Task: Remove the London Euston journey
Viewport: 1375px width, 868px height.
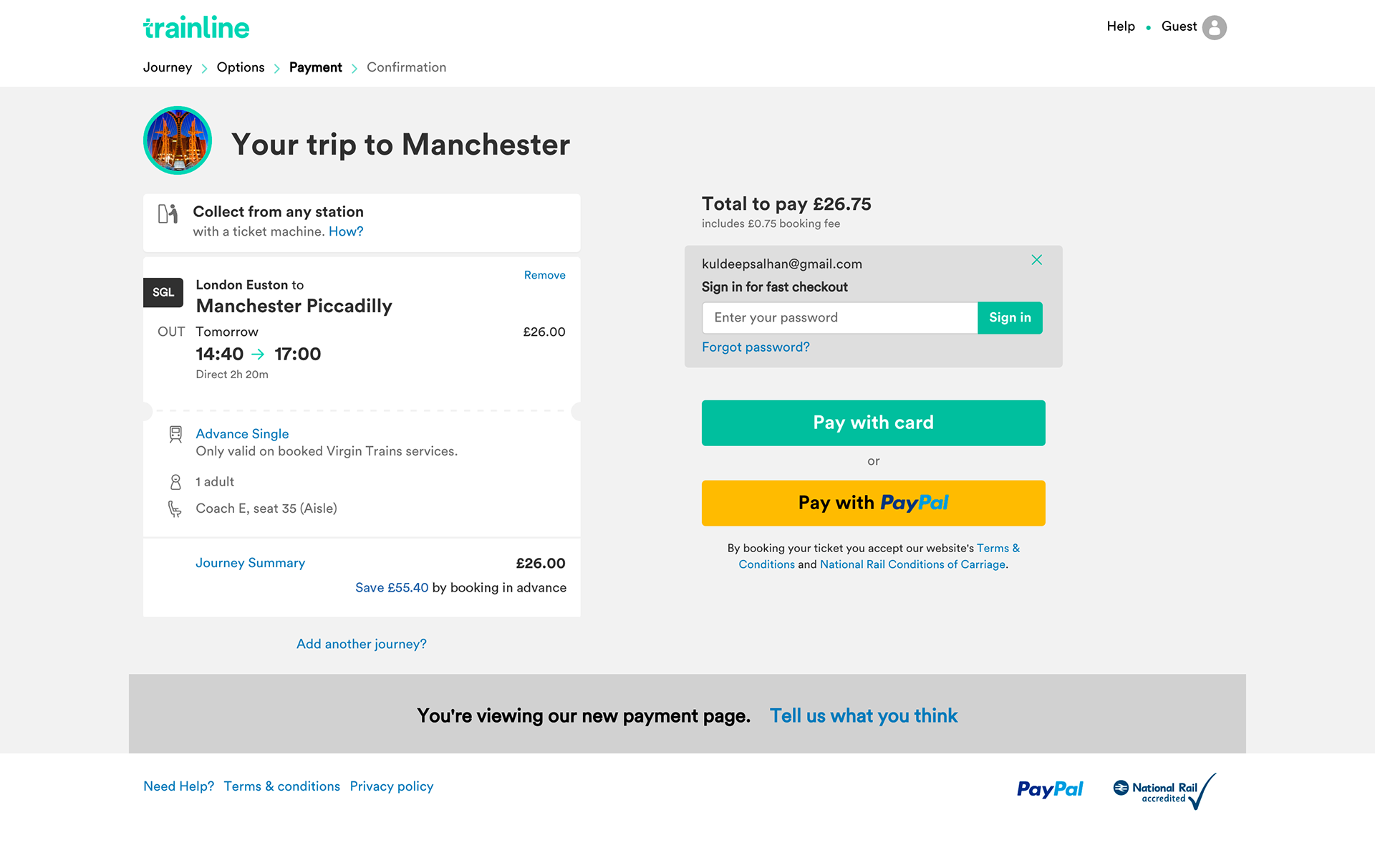Action: [544, 275]
